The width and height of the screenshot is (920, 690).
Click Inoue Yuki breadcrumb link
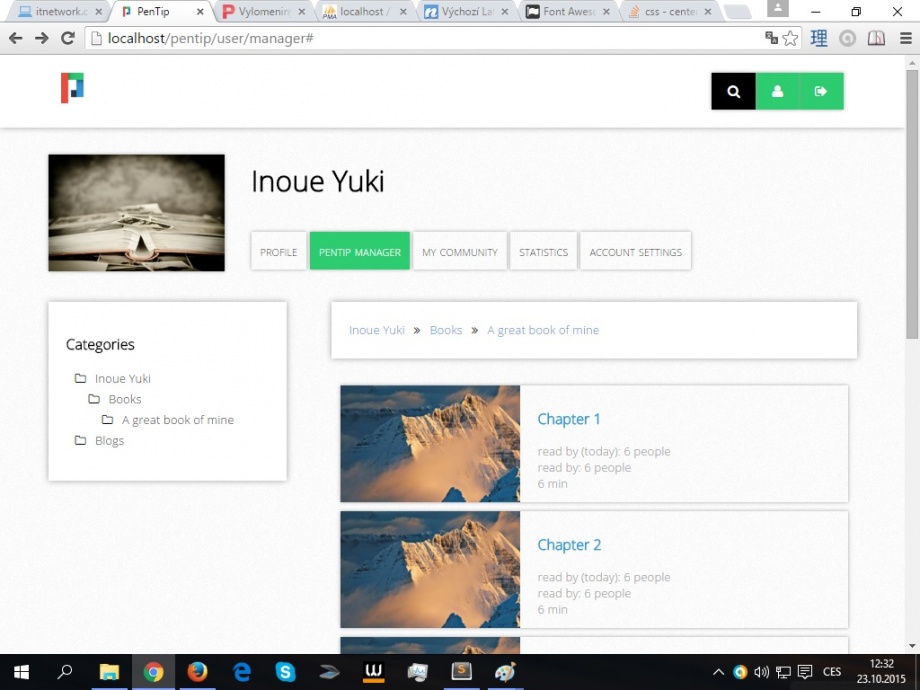377,330
